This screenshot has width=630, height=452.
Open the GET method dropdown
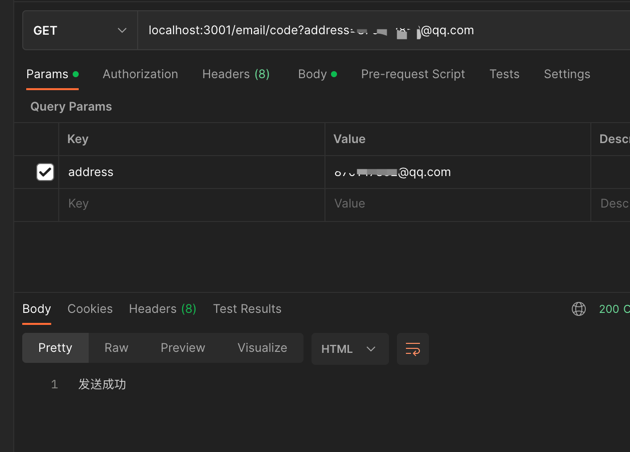pyautogui.click(x=79, y=31)
